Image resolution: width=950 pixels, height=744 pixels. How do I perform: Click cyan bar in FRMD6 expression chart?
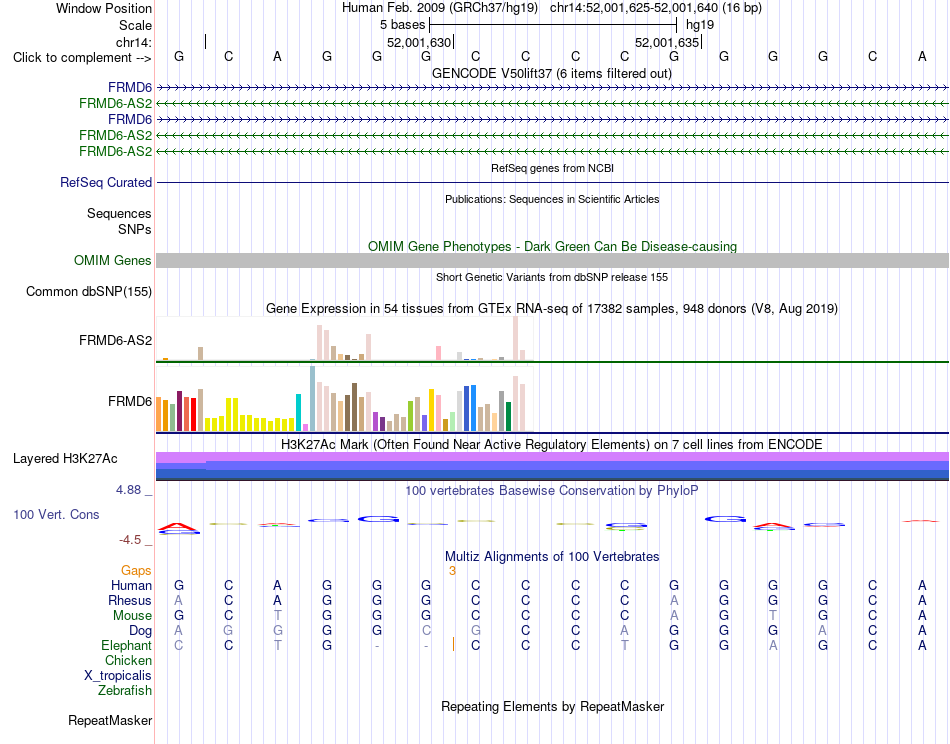point(298,413)
